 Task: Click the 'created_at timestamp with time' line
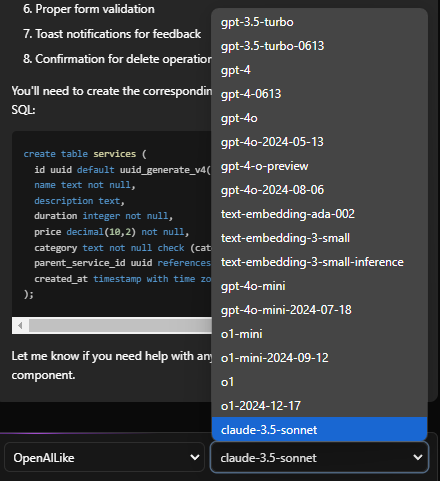tap(122, 279)
